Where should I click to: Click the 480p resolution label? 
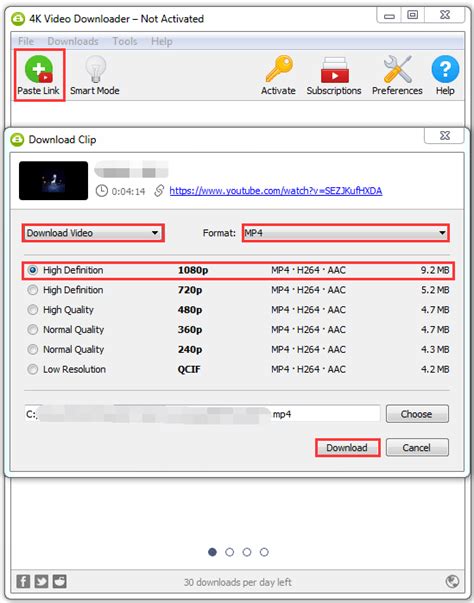[x=190, y=310]
